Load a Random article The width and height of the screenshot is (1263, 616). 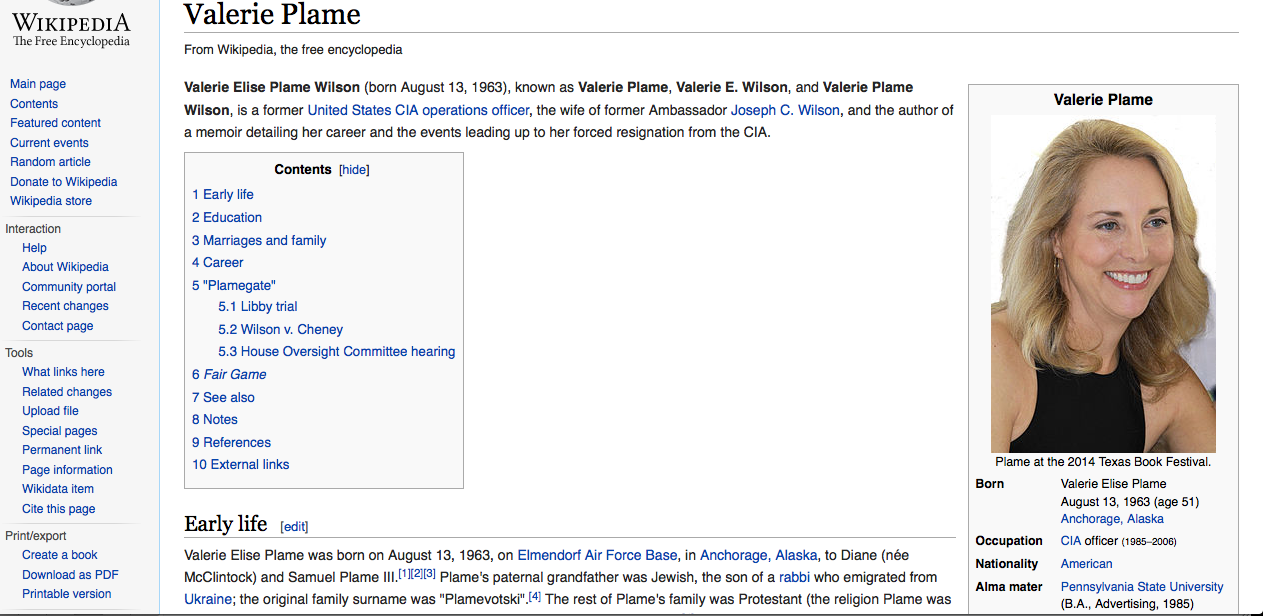pyautogui.click(x=51, y=162)
